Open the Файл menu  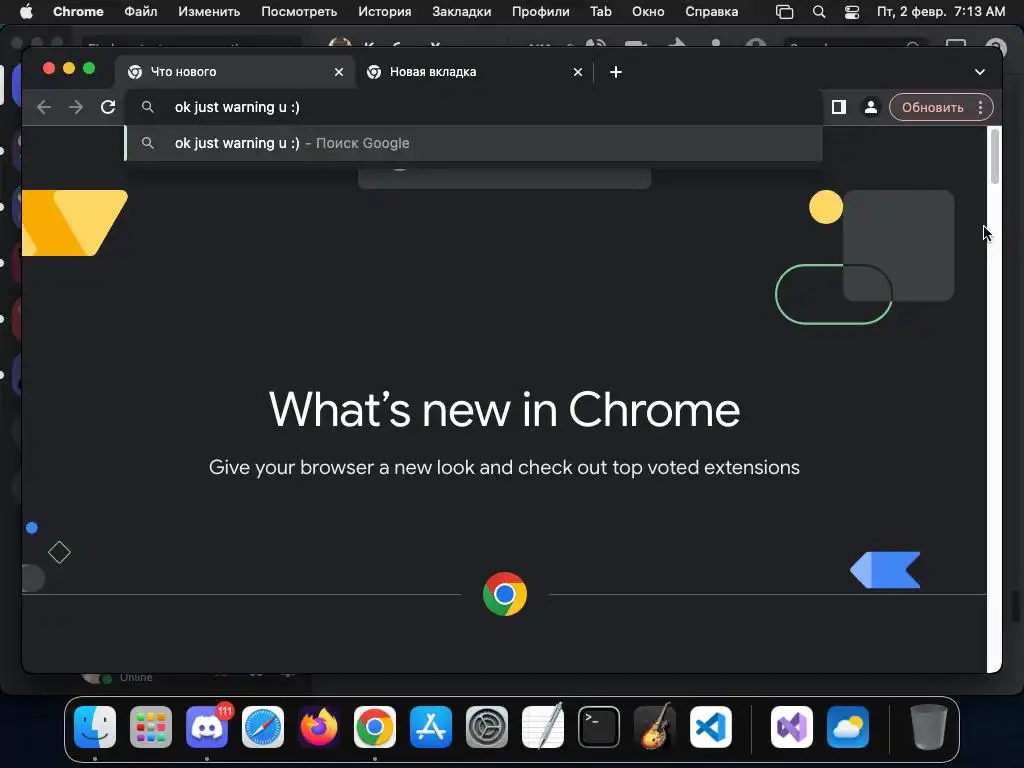point(141,12)
